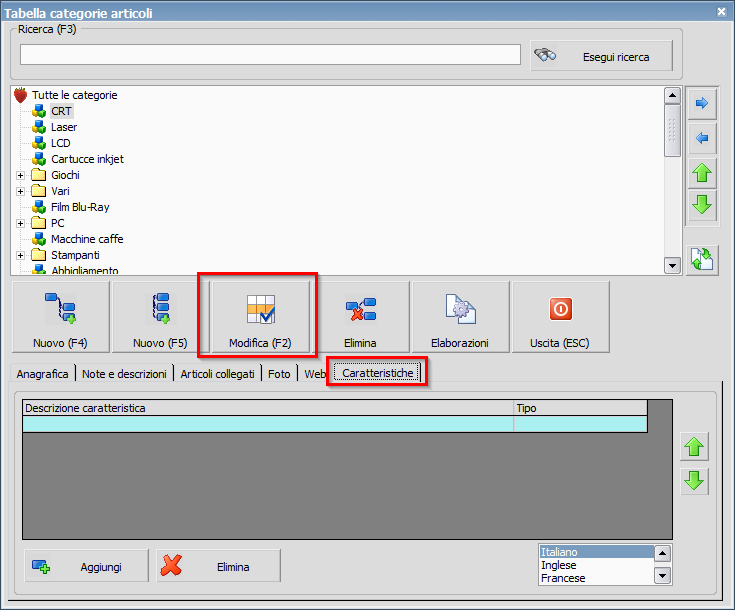Switch to the Note e descrizioni tab
The width and height of the screenshot is (735, 610).
coord(124,374)
